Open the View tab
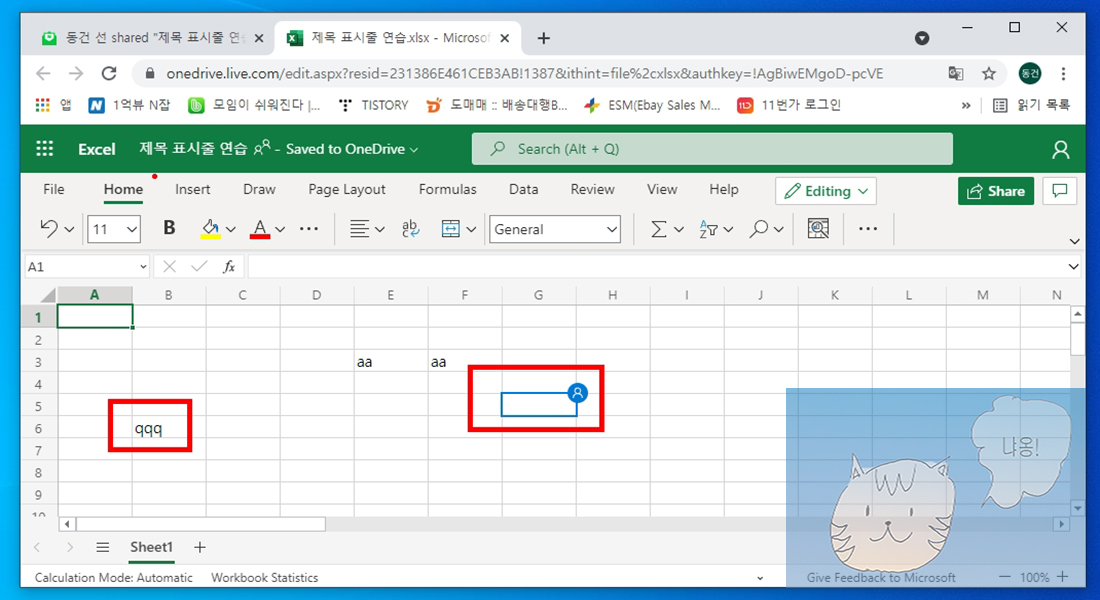1100x600 pixels. coord(662,189)
